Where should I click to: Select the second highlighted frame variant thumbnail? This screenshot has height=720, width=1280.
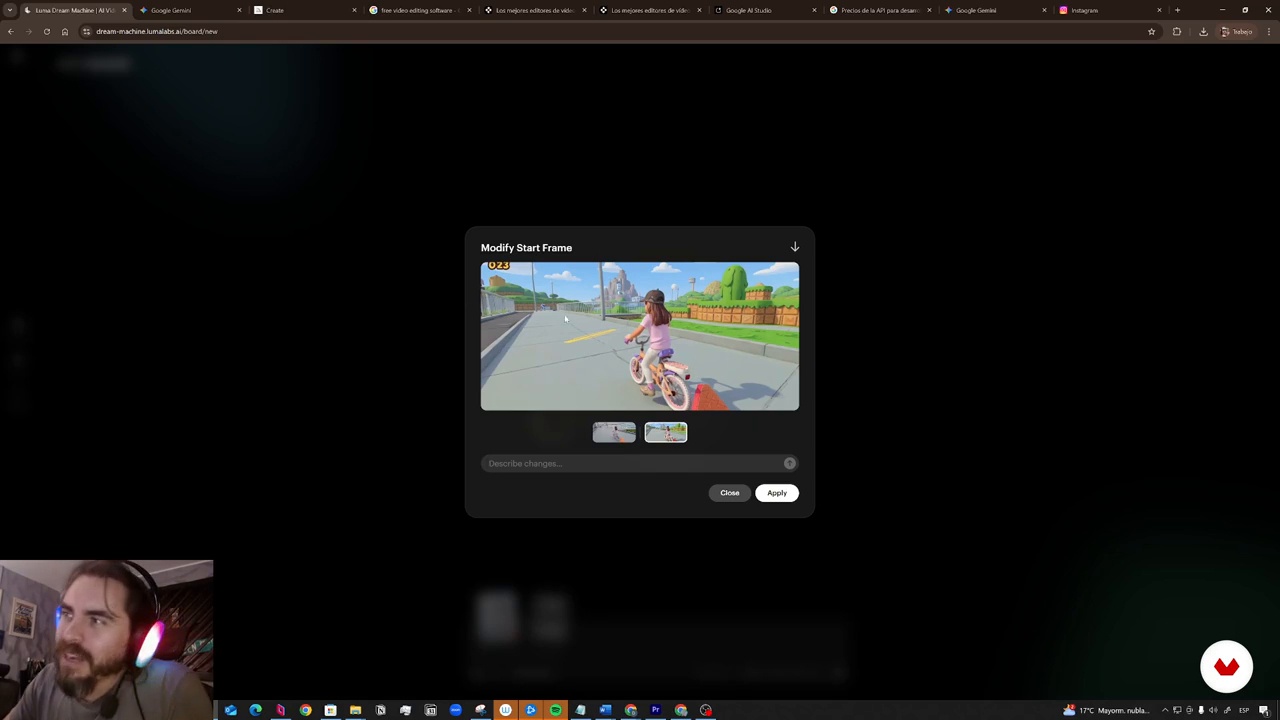click(666, 432)
